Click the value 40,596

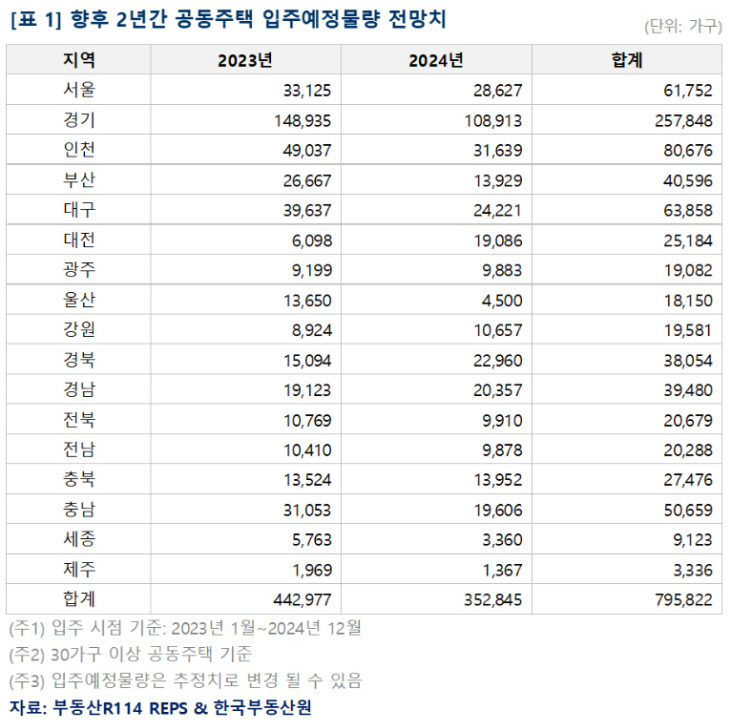coord(688,181)
